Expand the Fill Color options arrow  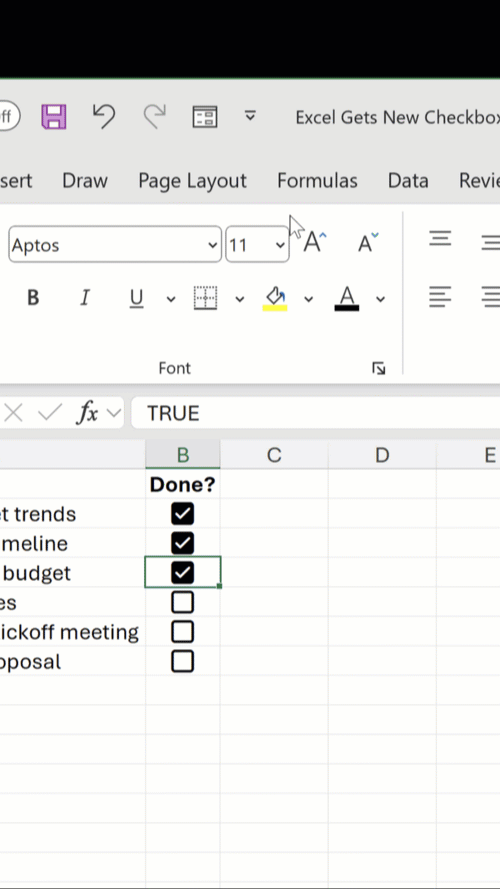tap(308, 299)
